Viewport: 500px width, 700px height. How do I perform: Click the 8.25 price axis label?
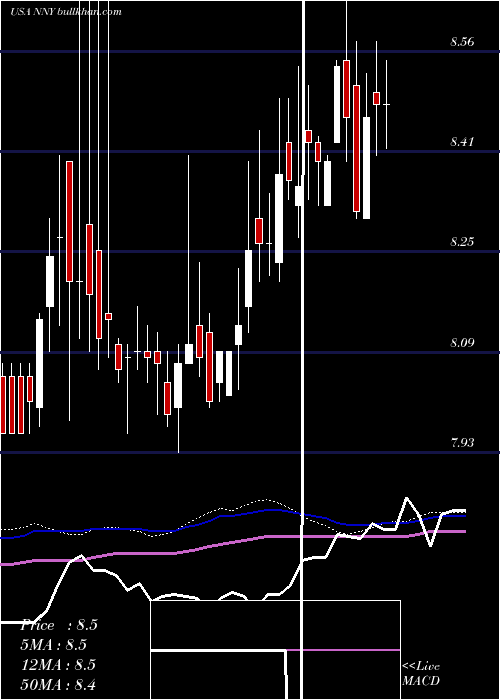462,242
